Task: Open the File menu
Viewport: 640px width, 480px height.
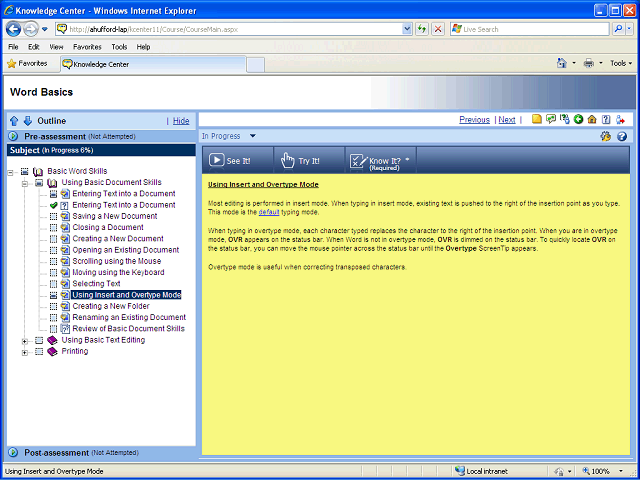Action: (13, 47)
